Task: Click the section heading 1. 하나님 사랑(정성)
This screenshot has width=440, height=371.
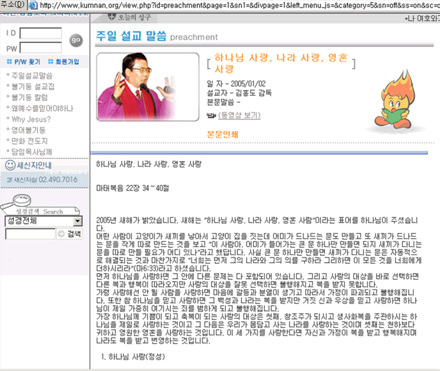Action: (x=133, y=357)
